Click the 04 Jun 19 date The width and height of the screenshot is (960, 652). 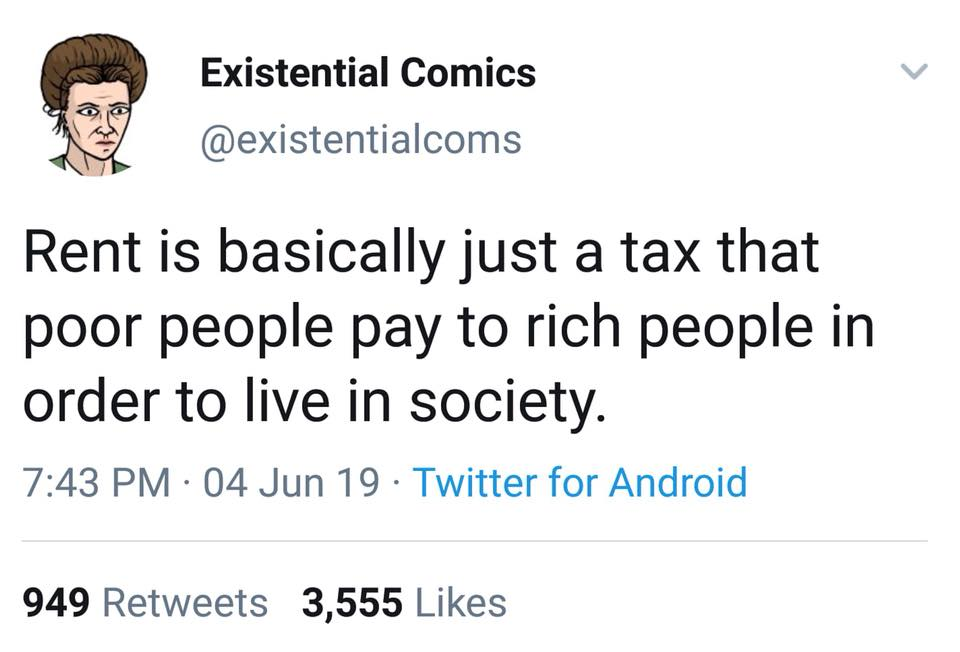pyautogui.click(x=291, y=483)
